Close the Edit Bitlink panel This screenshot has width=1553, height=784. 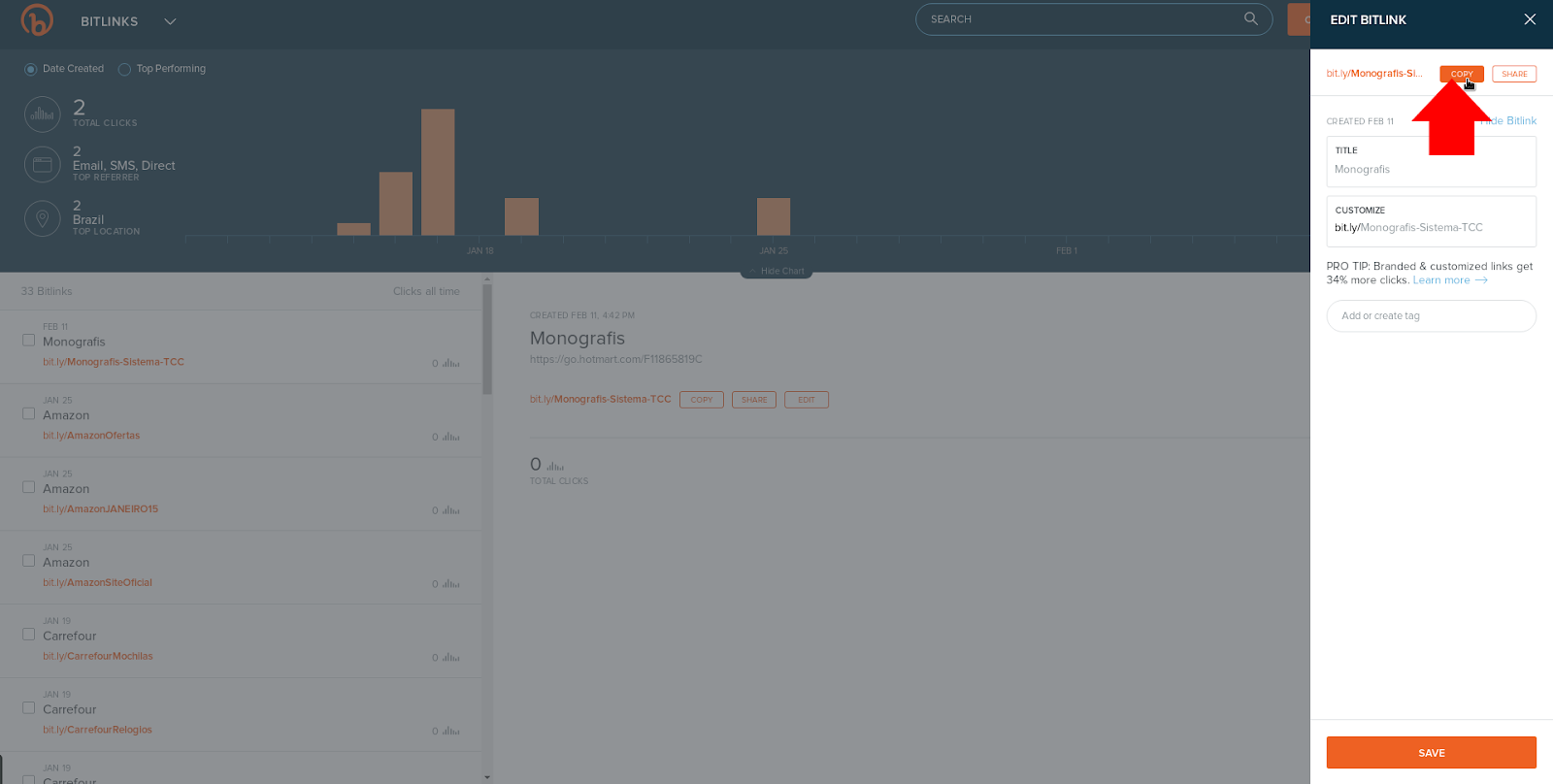tap(1530, 19)
